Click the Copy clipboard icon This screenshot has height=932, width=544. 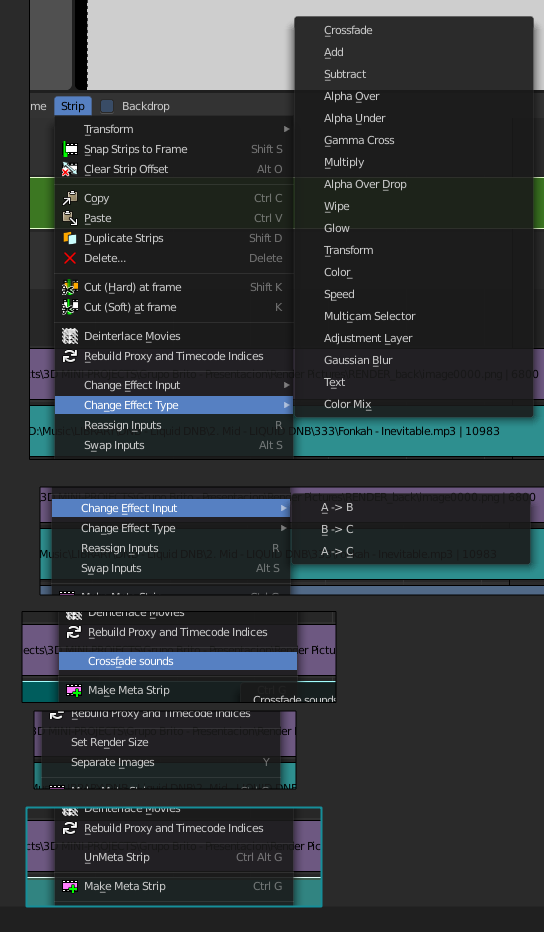coord(70,198)
